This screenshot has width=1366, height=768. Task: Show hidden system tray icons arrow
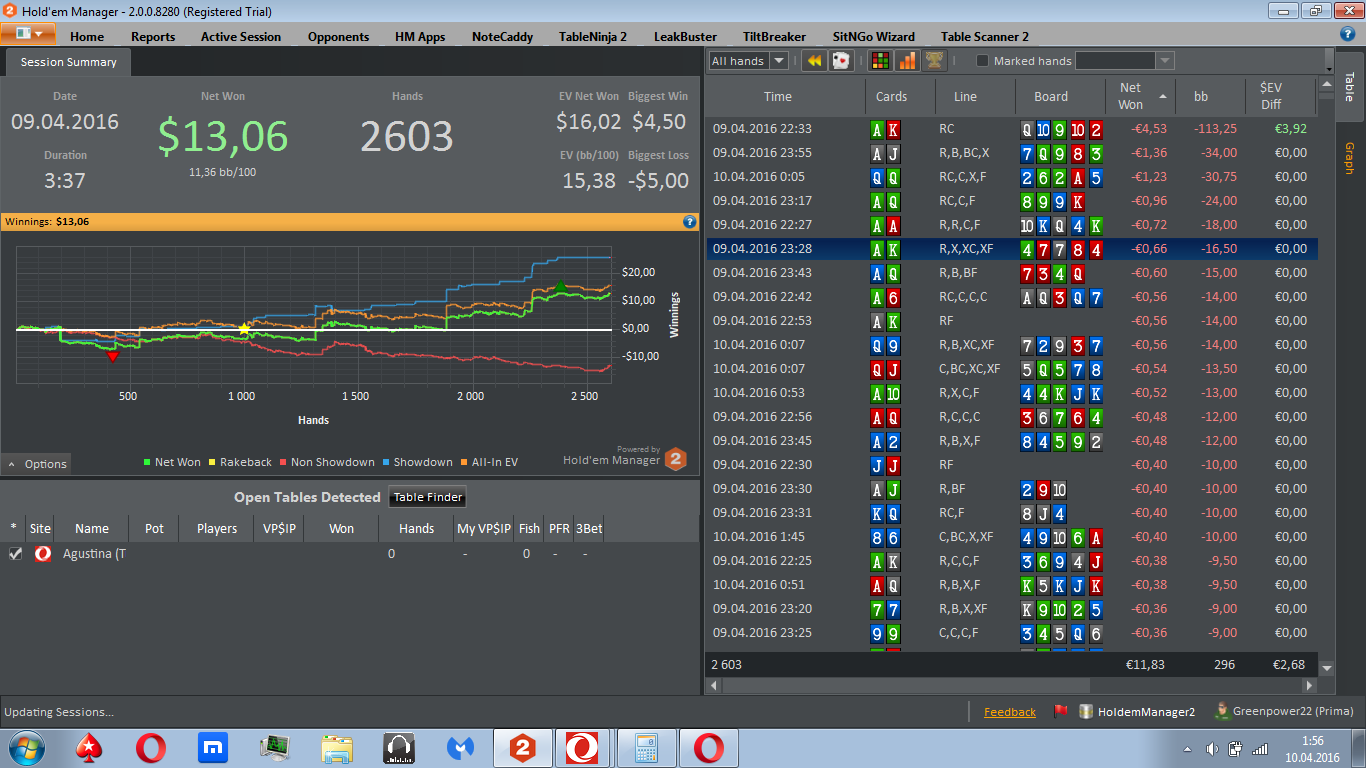pos(1188,748)
